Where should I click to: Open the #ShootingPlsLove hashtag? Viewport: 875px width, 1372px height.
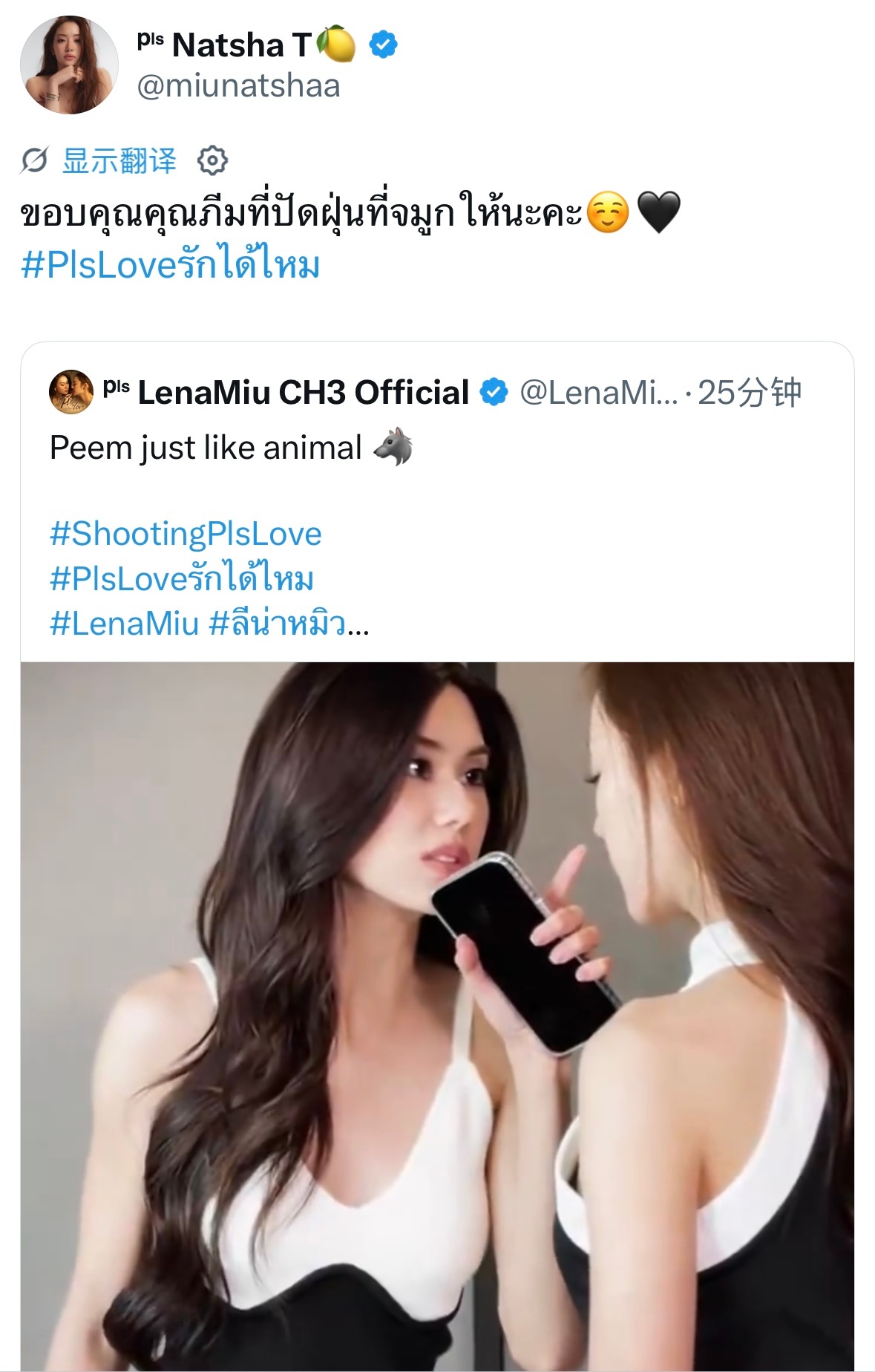186,534
